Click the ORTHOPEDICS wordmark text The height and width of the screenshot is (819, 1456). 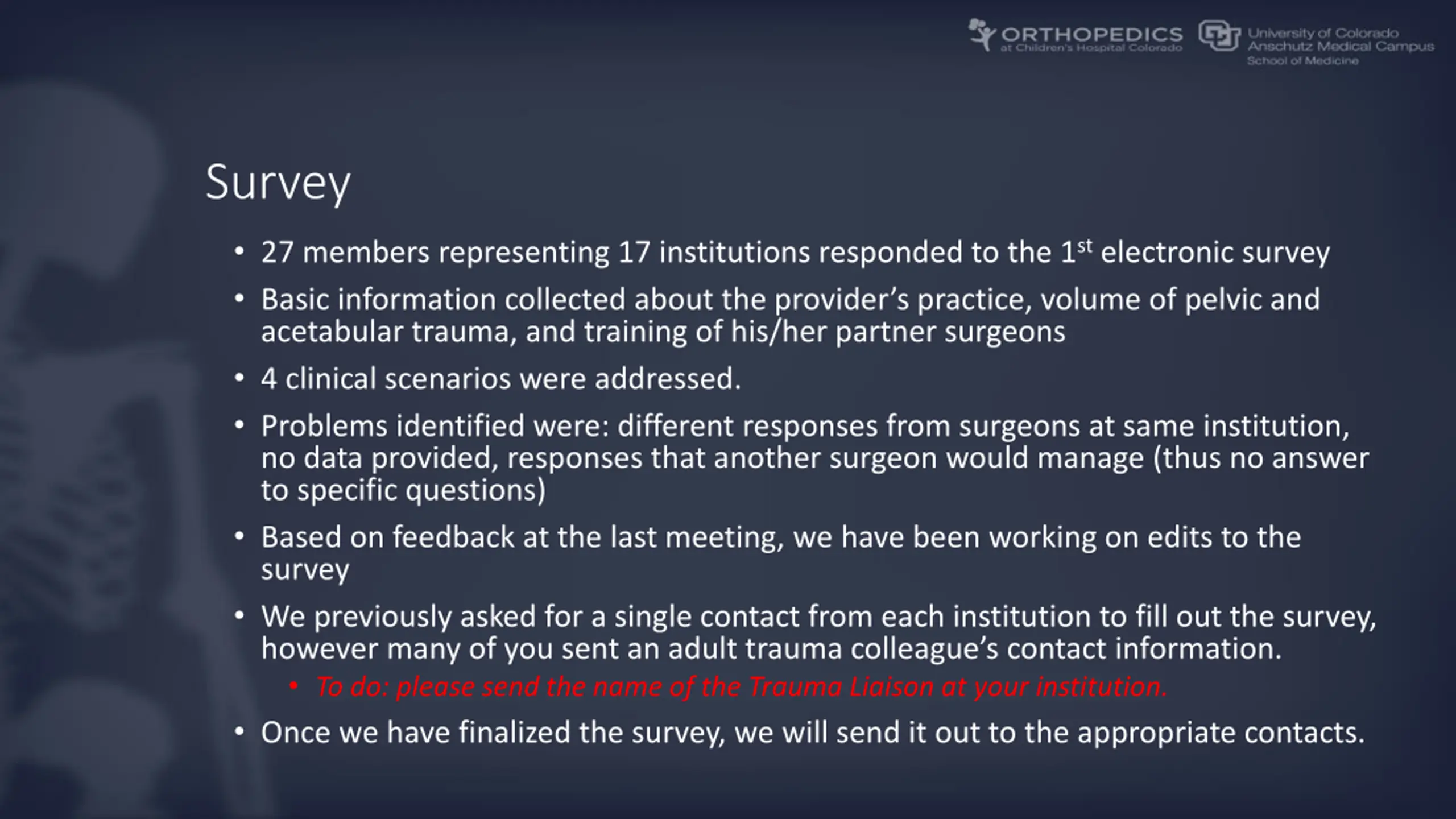(x=1092, y=34)
